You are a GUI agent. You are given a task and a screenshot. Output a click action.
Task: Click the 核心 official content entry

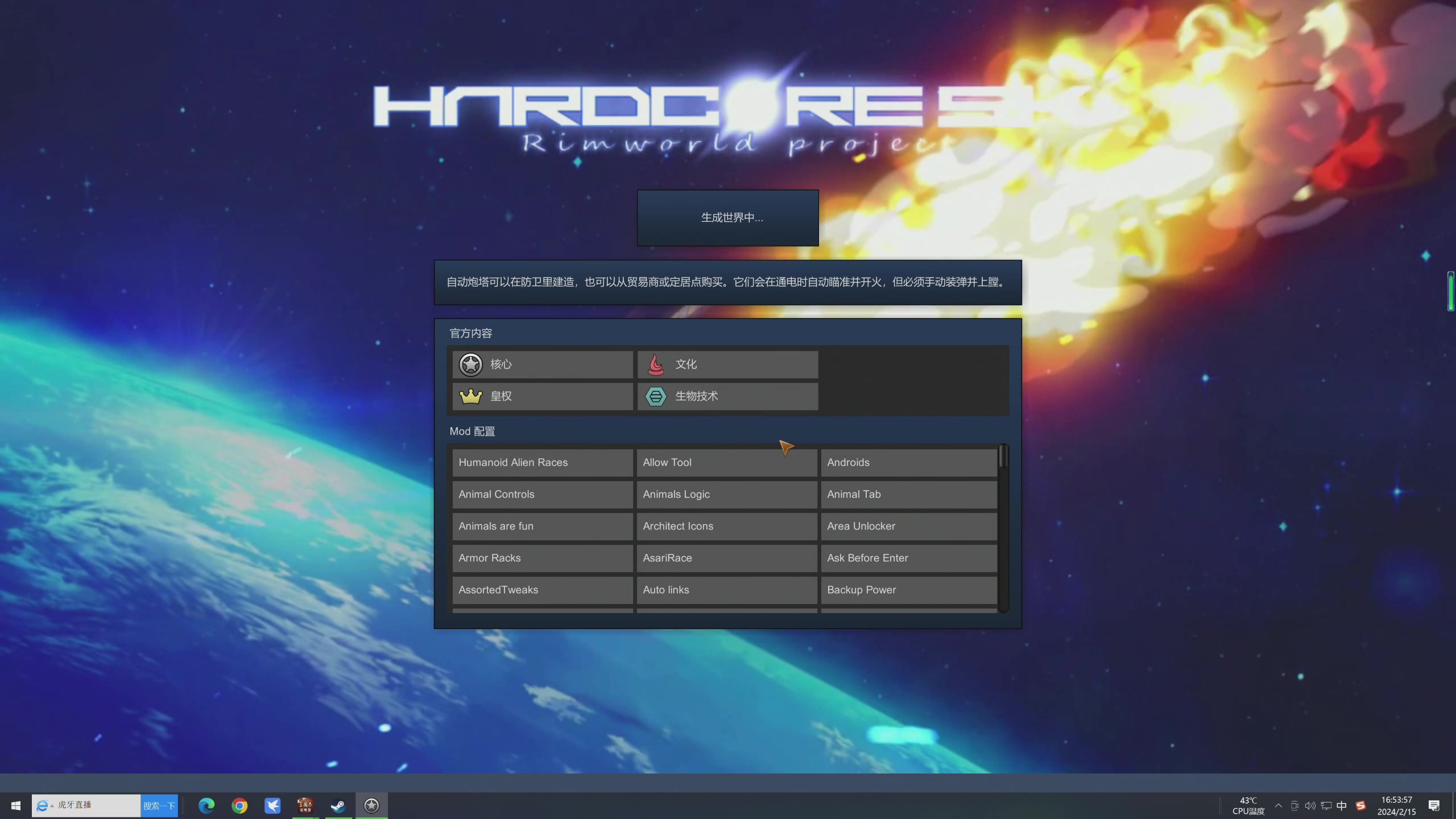pyautogui.click(x=543, y=365)
